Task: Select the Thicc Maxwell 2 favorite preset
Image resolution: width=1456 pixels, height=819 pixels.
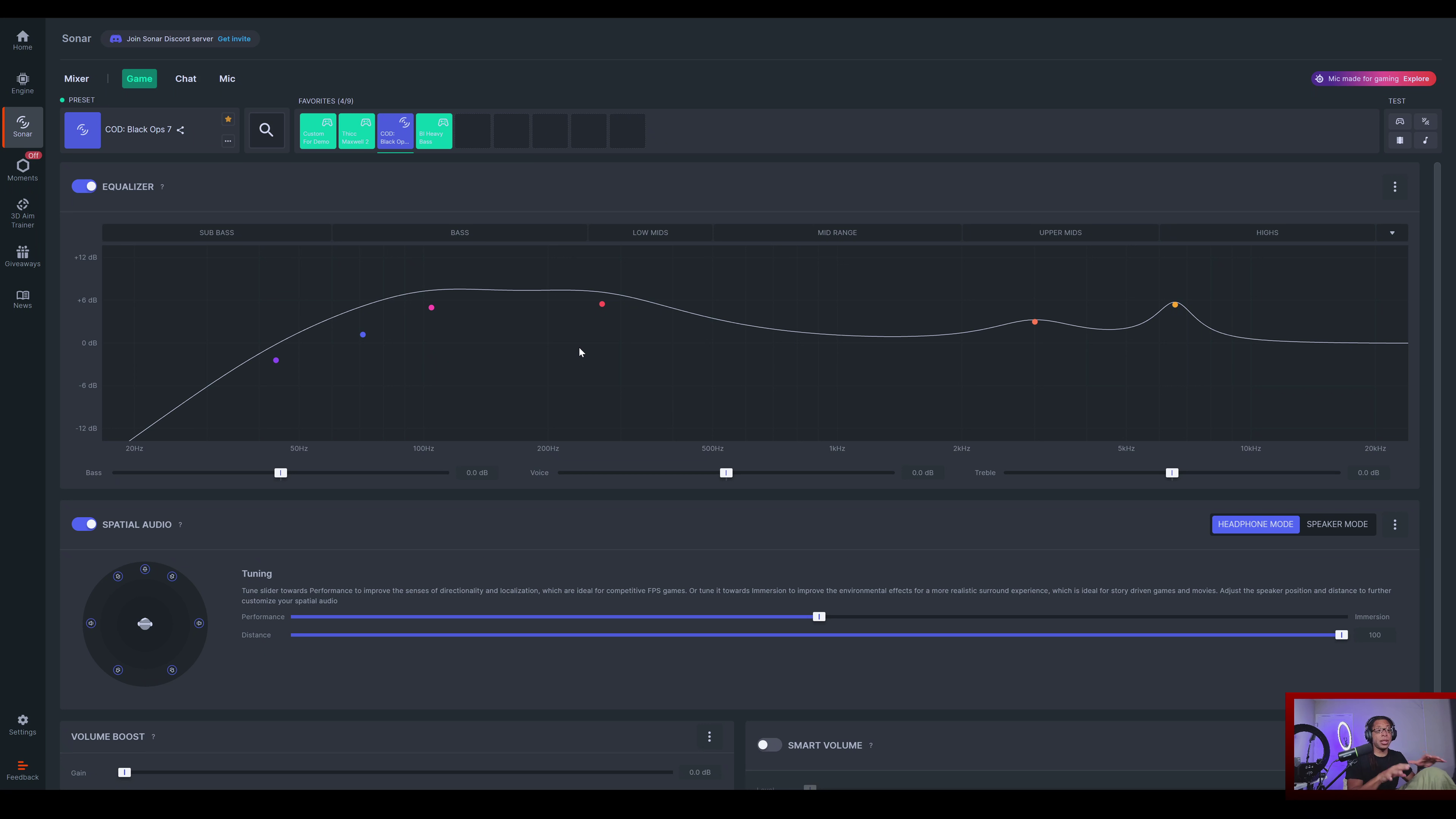Action: coord(356,130)
